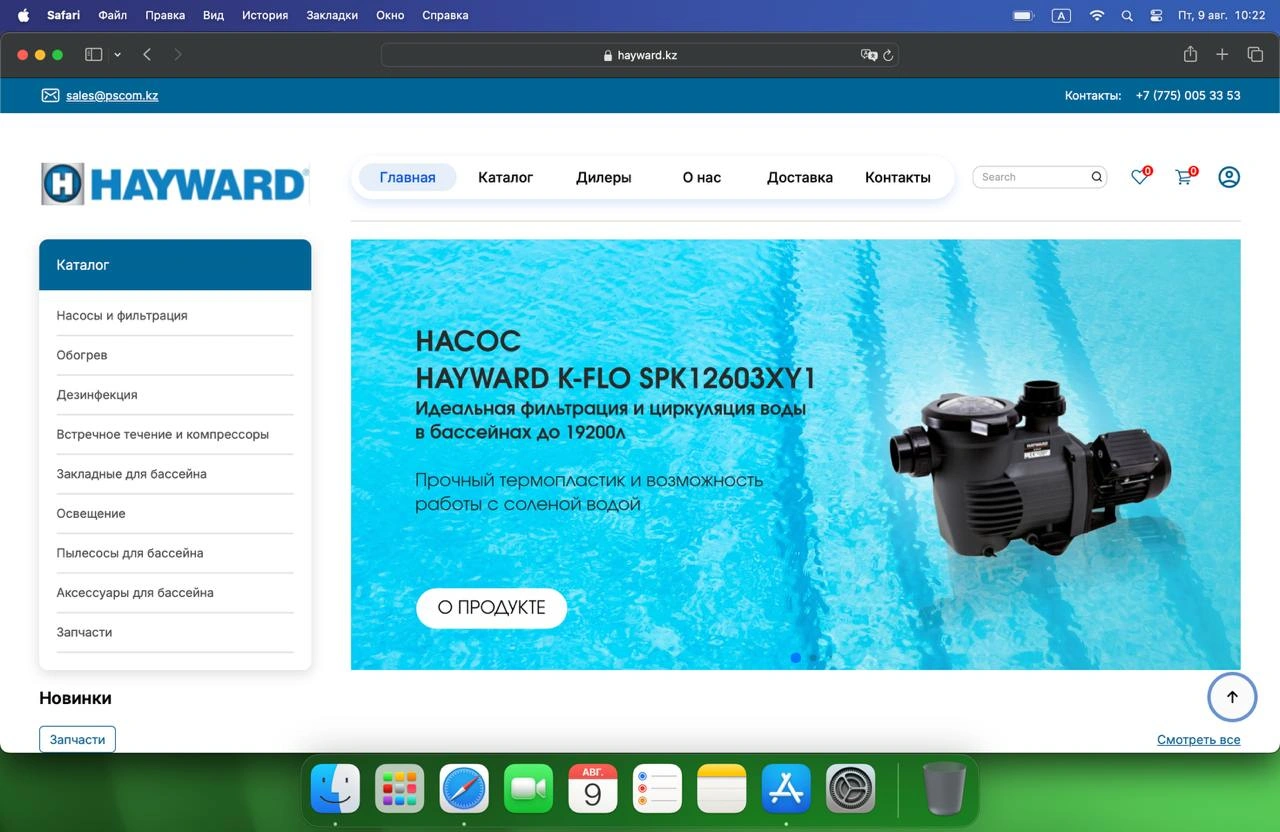Image resolution: width=1280 pixels, height=832 pixels.
Task: Open a new tab with plus icon
Action: pyautogui.click(x=1222, y=54)
